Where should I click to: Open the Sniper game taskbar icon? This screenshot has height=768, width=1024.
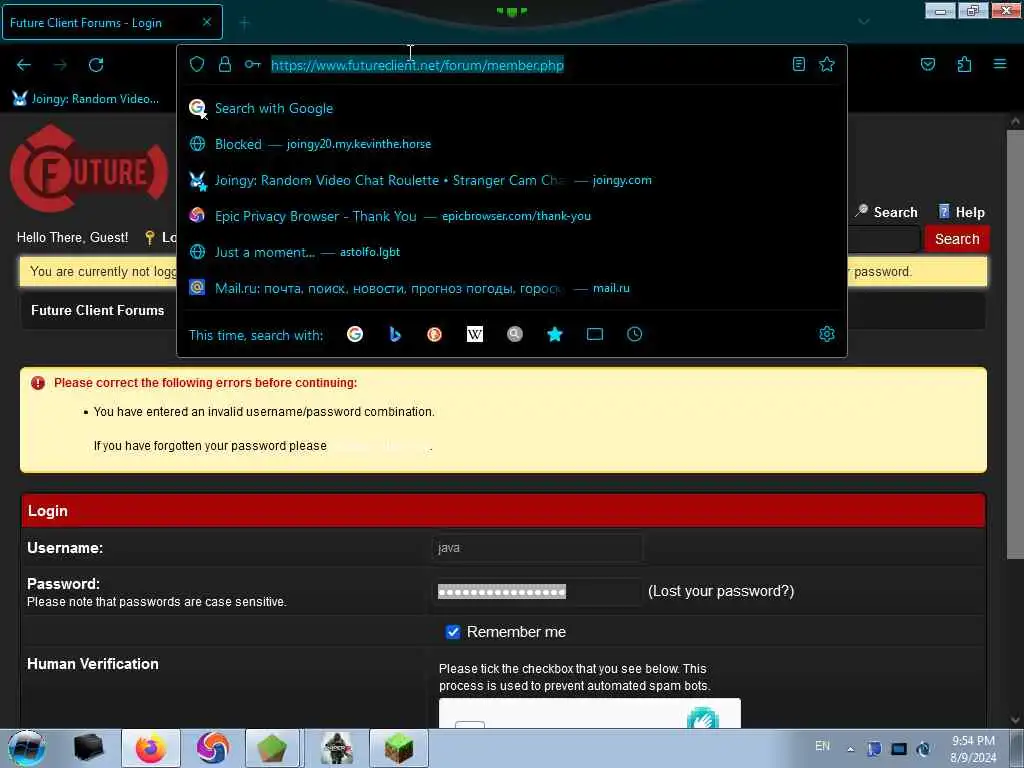337,748
